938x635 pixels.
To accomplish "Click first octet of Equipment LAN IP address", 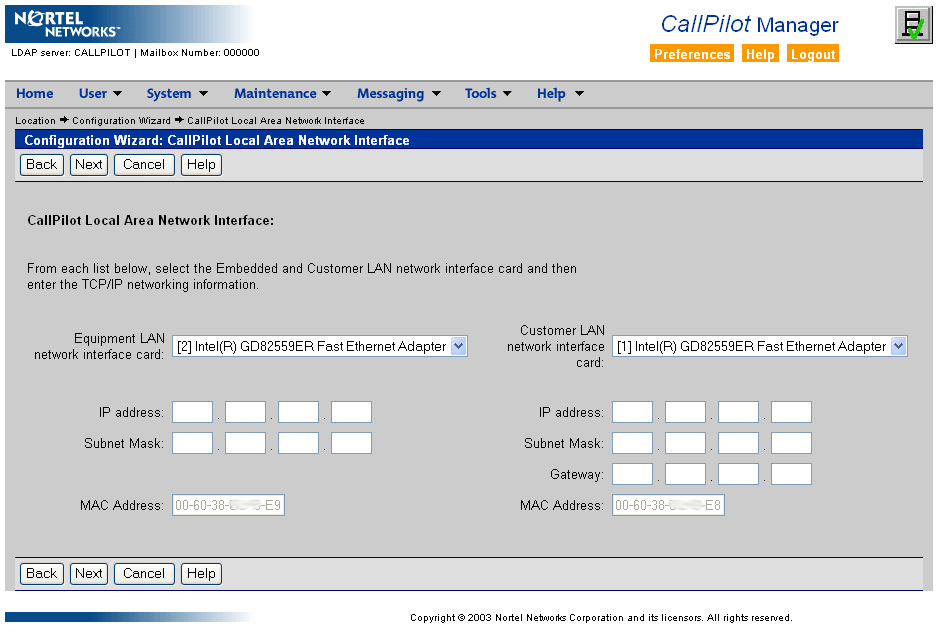I will tap(193, 412).
